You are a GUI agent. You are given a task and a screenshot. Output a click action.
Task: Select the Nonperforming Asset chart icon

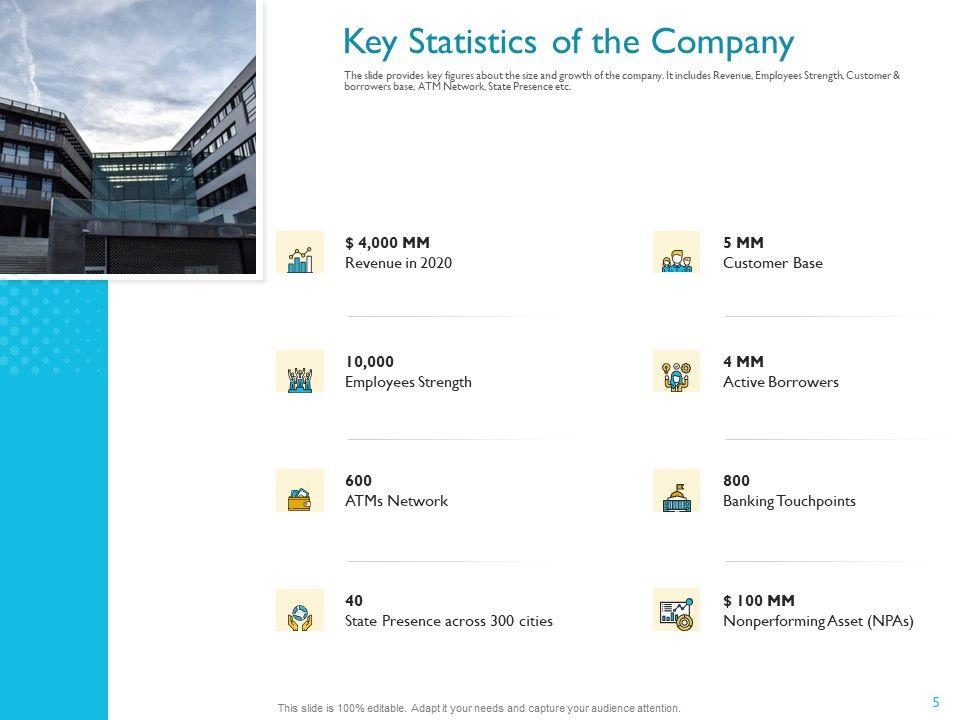click(677, 610)
